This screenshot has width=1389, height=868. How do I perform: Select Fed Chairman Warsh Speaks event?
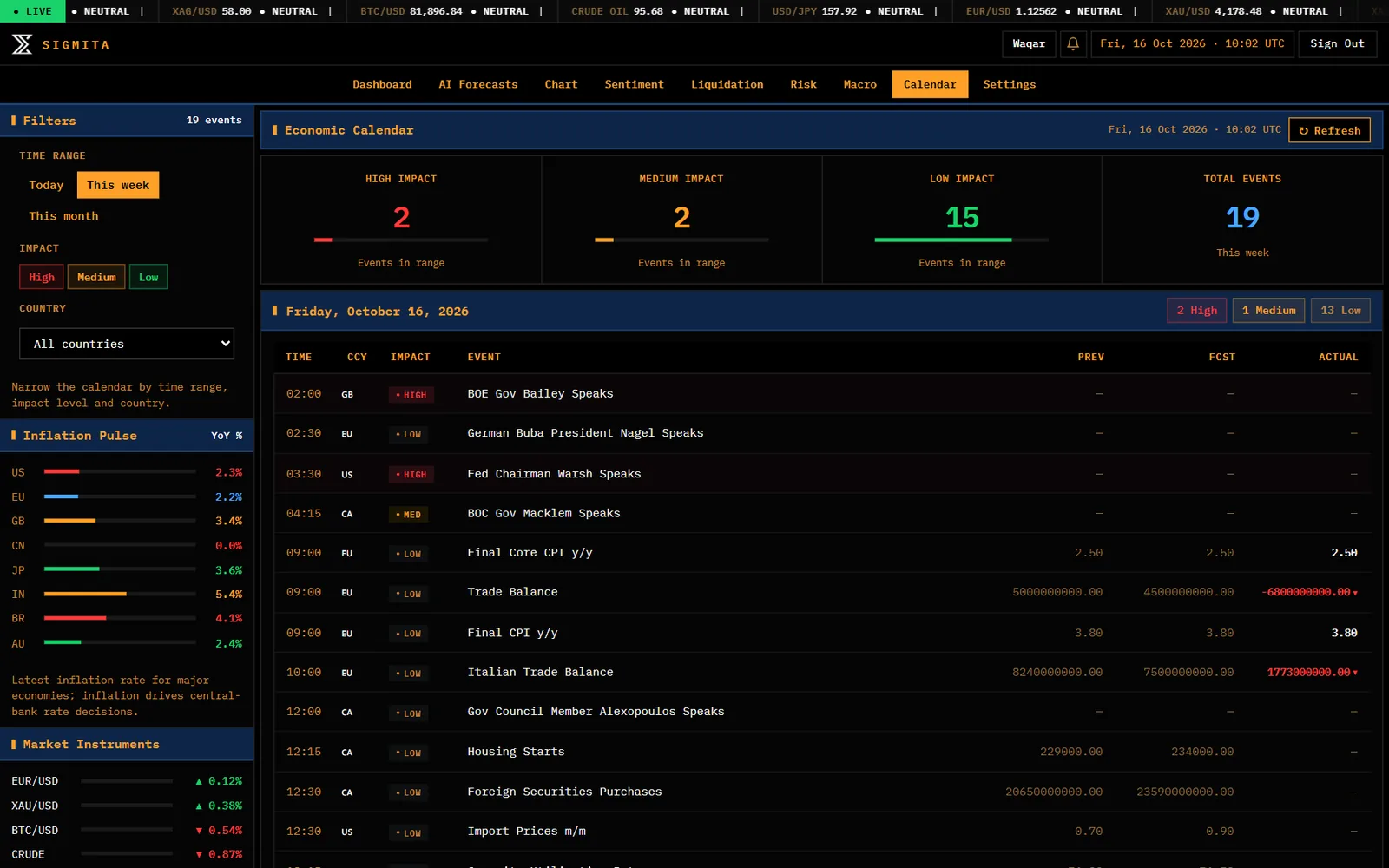coord(822,474)
